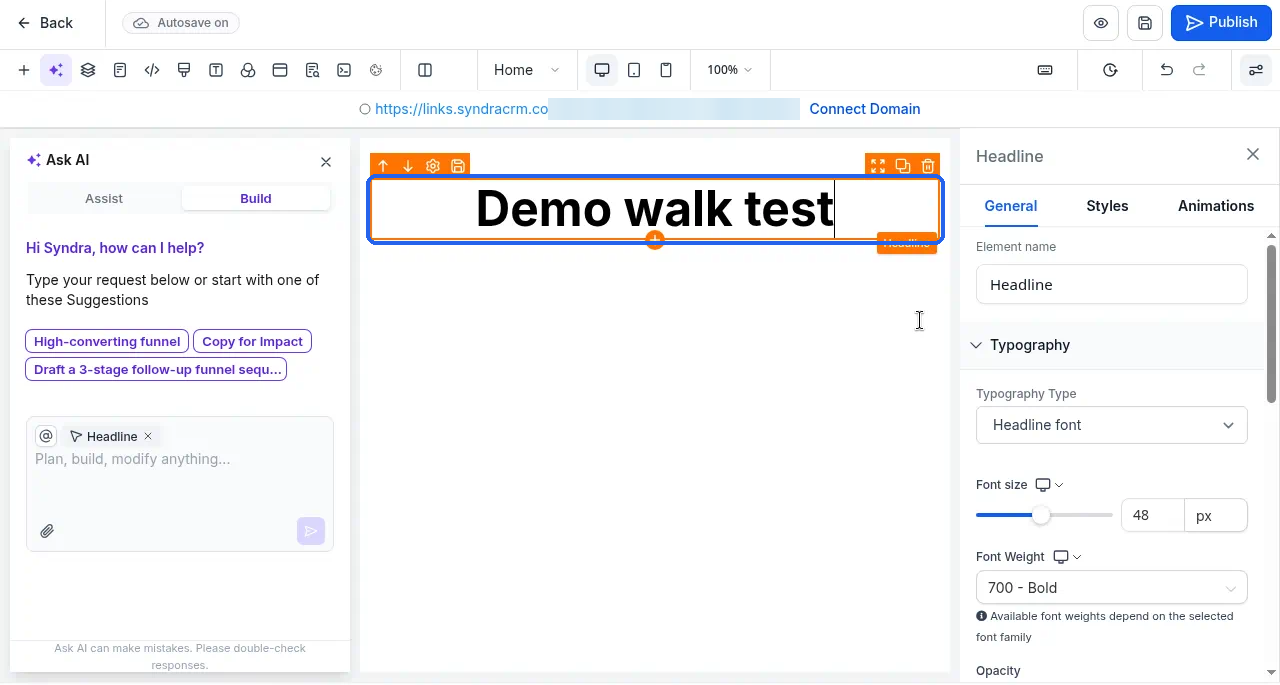The height and width of the screenshot is (685, 1280).
Task: Click the Element name input field
Action: (1111, 285)
